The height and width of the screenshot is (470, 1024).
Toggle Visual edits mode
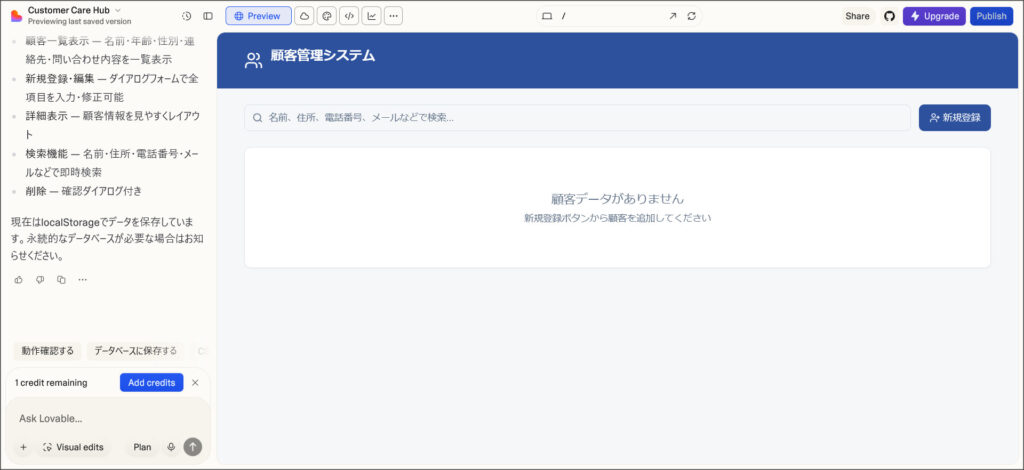coord(73,447)
